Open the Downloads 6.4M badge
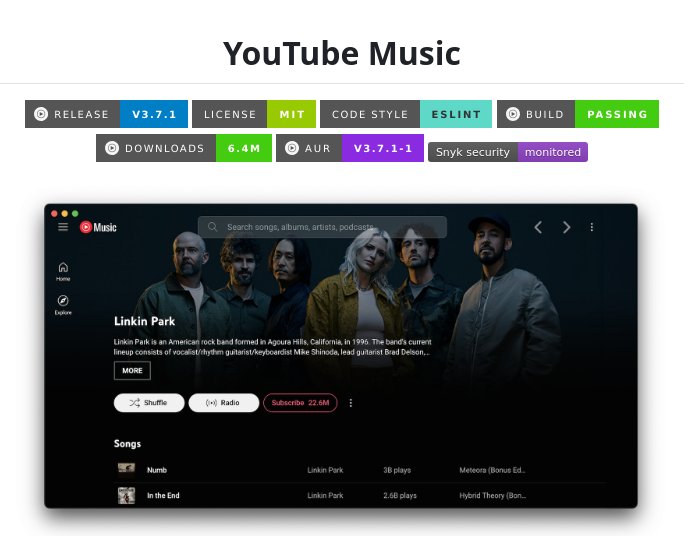The image size is (684, 536). [x=184, y=148]
